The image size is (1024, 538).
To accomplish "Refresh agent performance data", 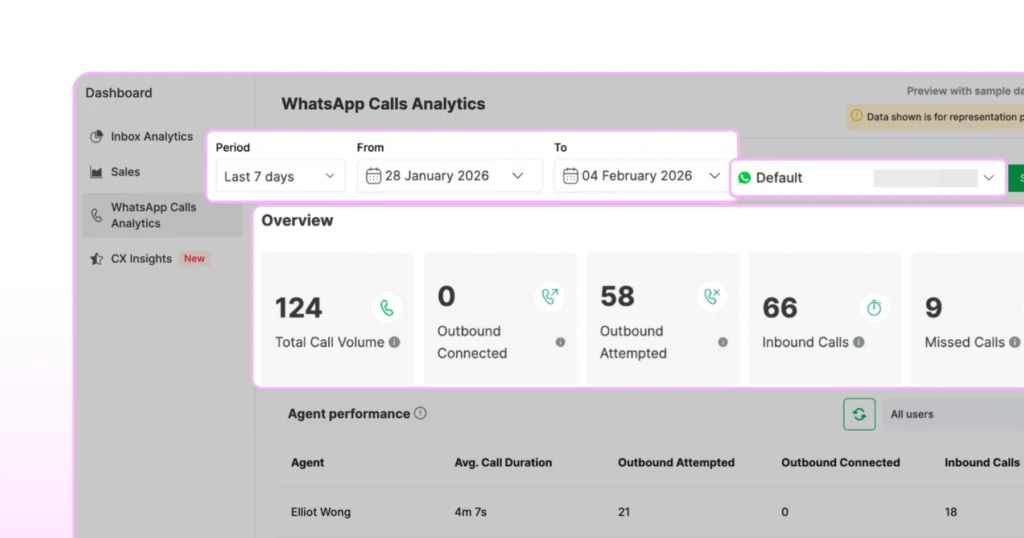I will (859, 414).
